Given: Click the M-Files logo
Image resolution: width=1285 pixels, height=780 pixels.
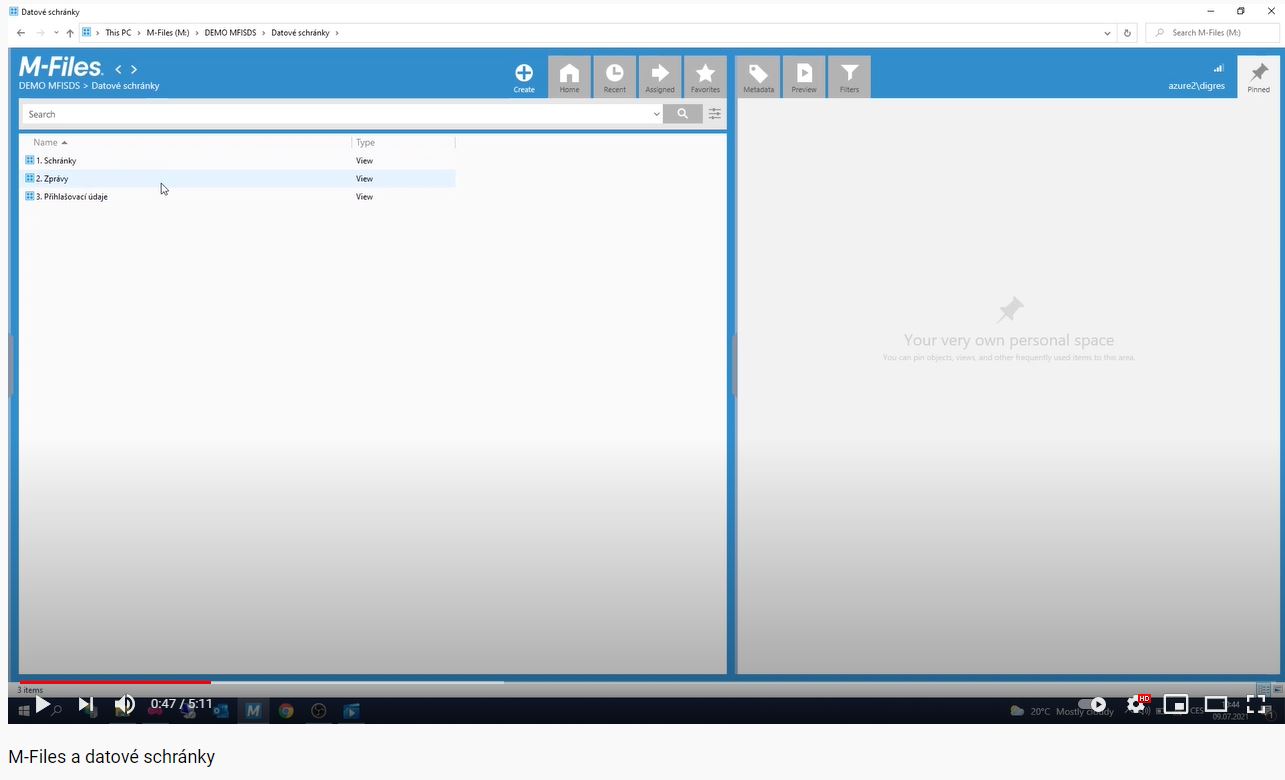Looking at the screenshot, I should point(60,67).
